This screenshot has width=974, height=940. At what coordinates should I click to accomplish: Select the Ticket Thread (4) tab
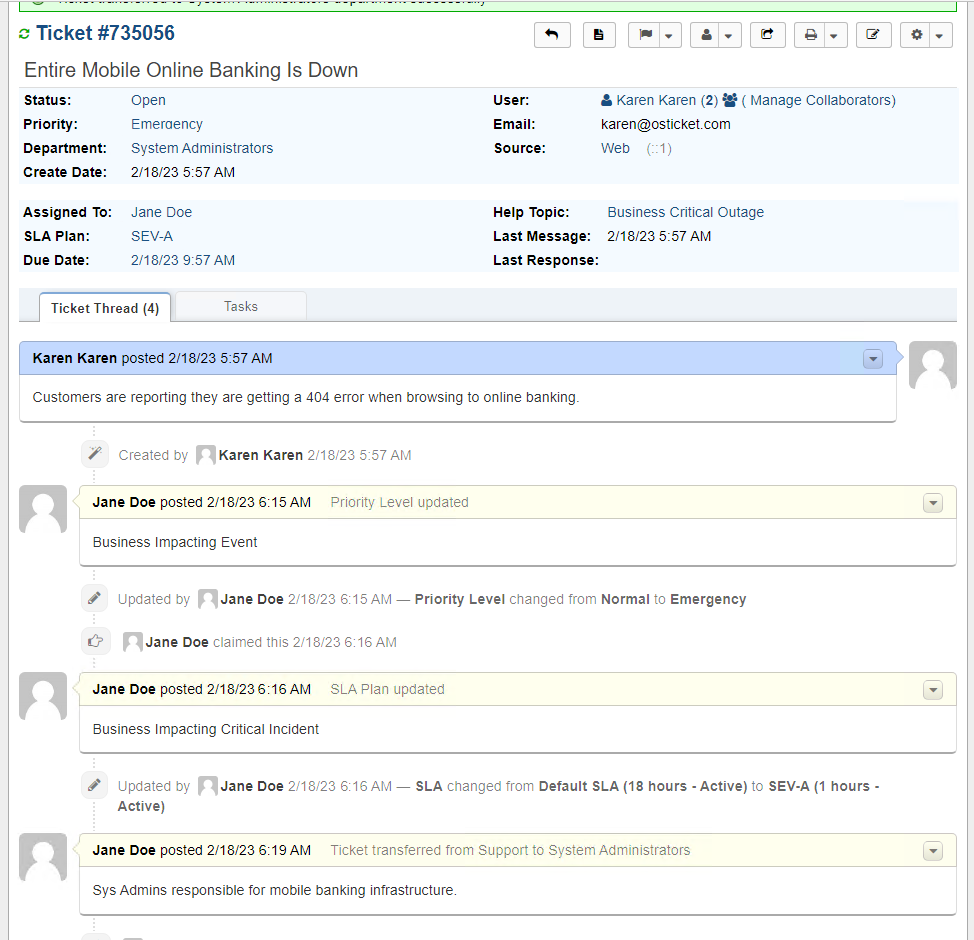tap(105, 308)
